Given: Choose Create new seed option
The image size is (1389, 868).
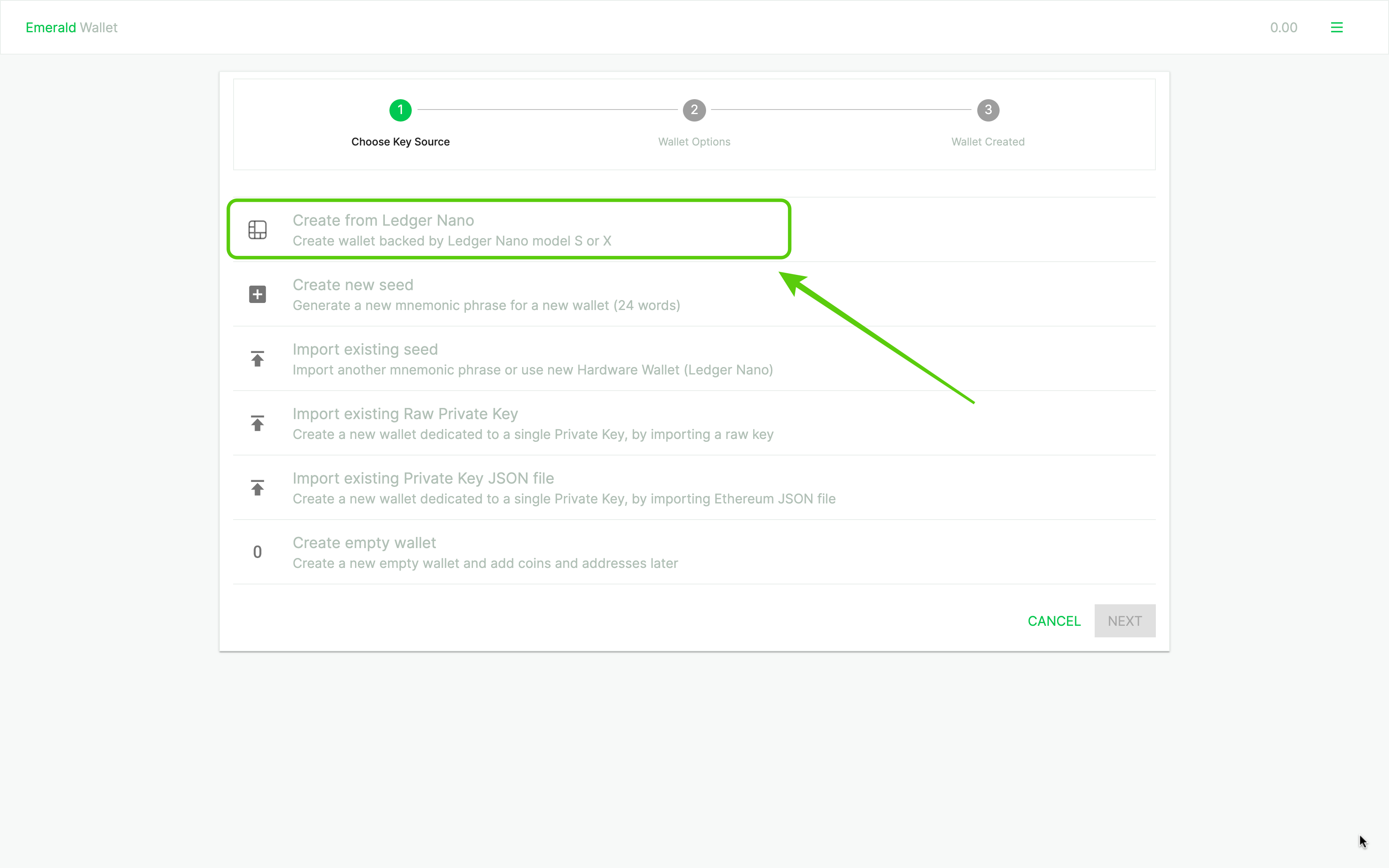Looking at the screenshot, I should (352, 285).
